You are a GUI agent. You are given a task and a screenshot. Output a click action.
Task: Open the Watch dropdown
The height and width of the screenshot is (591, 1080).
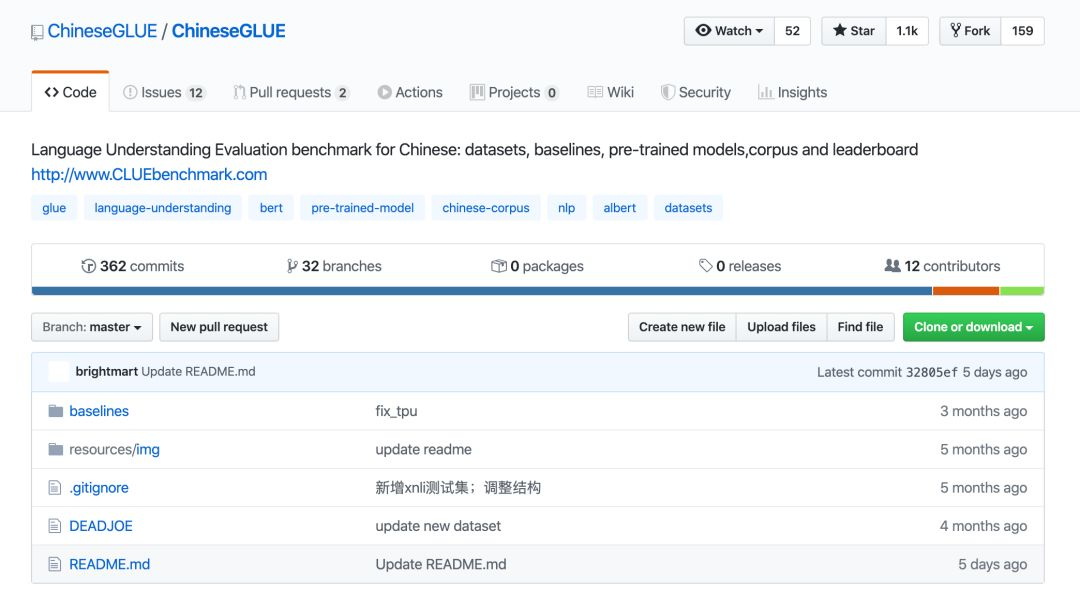pyautogui.click(x=729, y=31)
